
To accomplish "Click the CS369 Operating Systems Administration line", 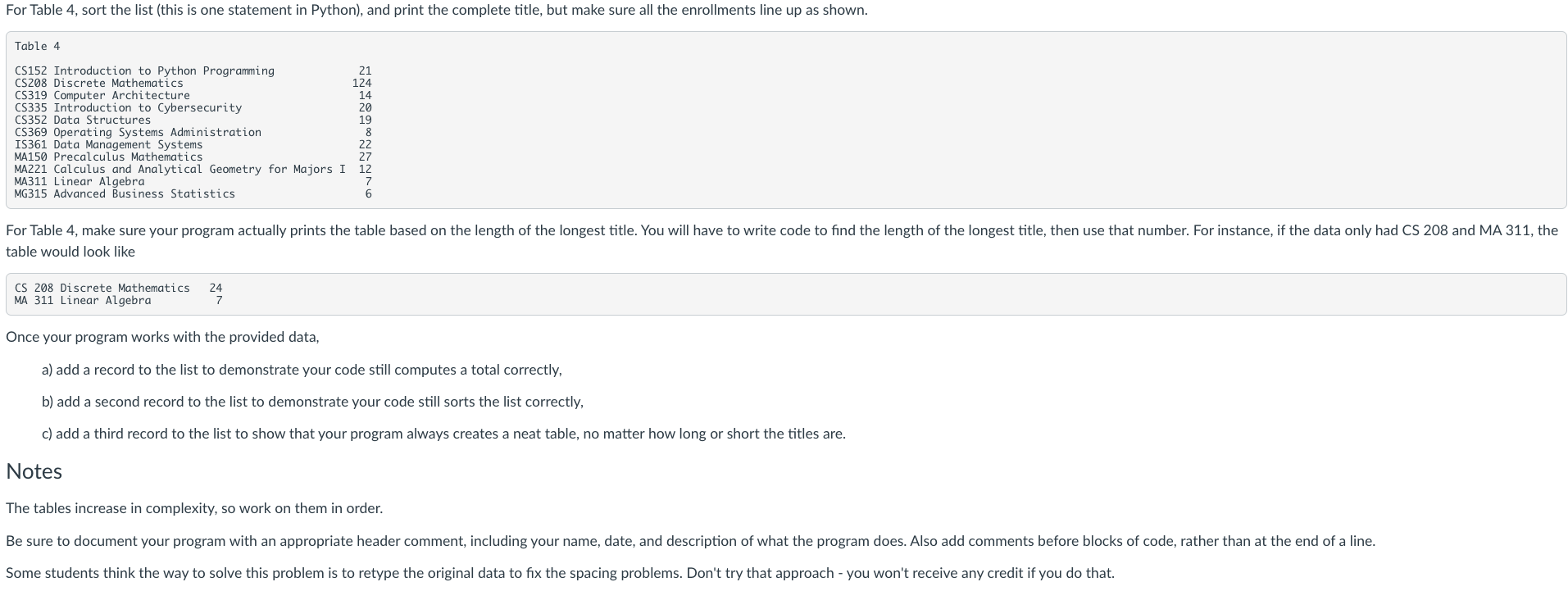I will pos(138,132).
